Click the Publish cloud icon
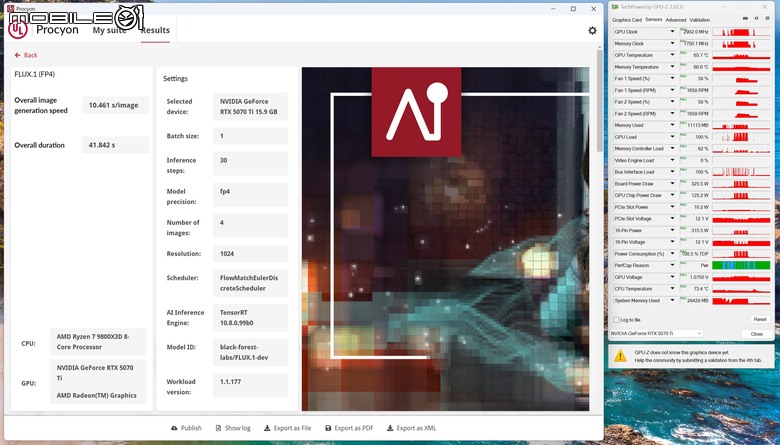Viewport: 780px width, 445px height. pos(174,428)
